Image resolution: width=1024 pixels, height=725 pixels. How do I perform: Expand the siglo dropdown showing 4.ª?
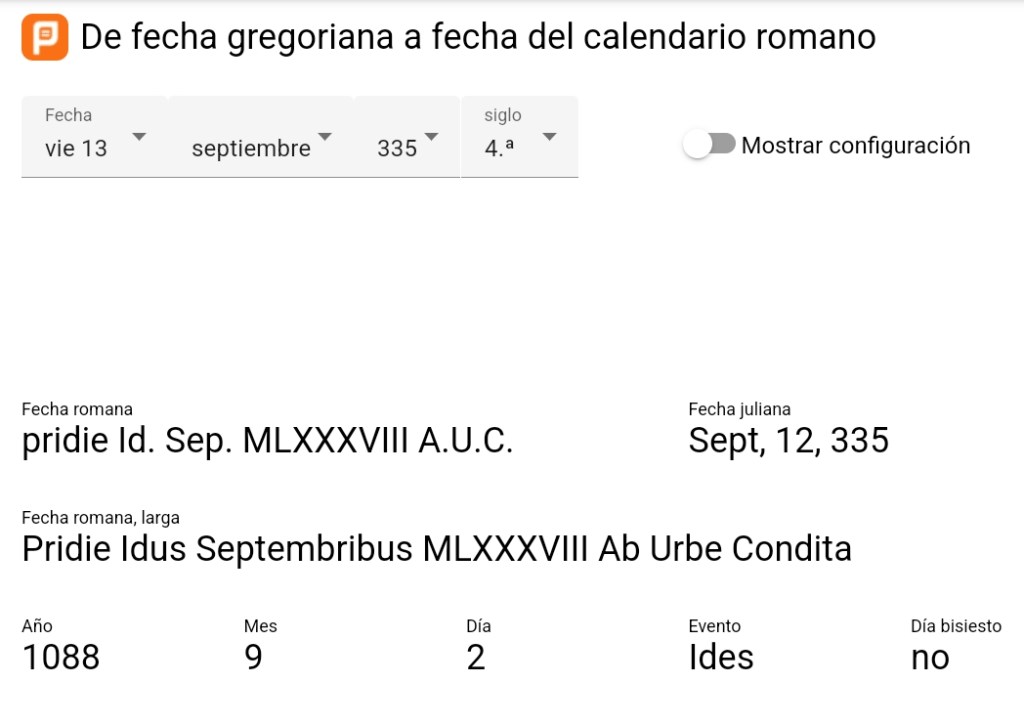(x=519, y=138)
